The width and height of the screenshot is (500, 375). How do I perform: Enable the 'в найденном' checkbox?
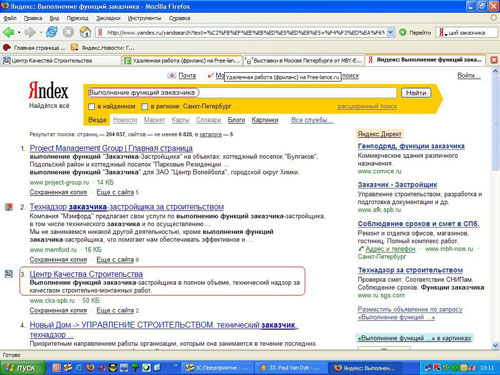(91, 107)
